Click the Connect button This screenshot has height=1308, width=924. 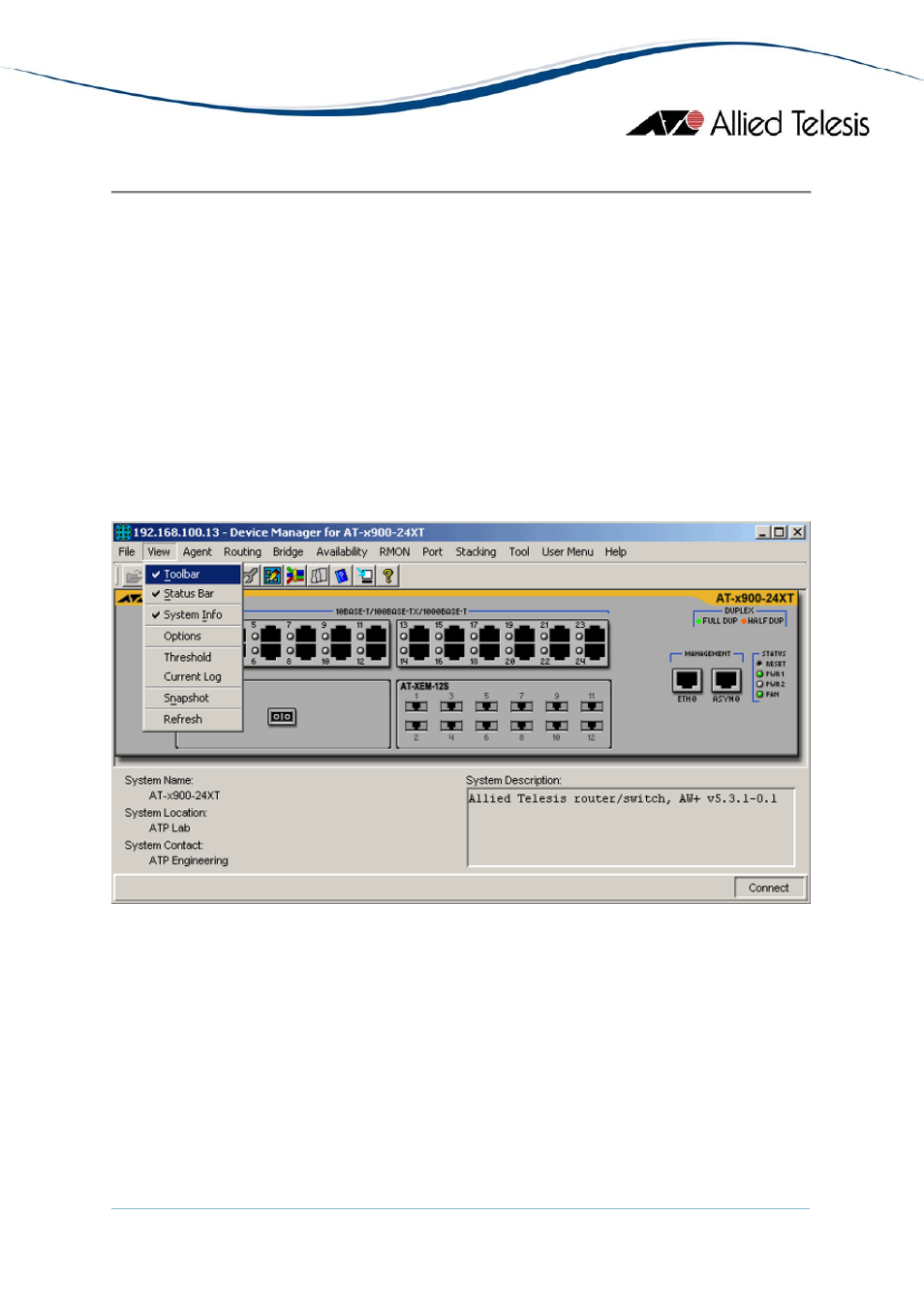(769, 888)
